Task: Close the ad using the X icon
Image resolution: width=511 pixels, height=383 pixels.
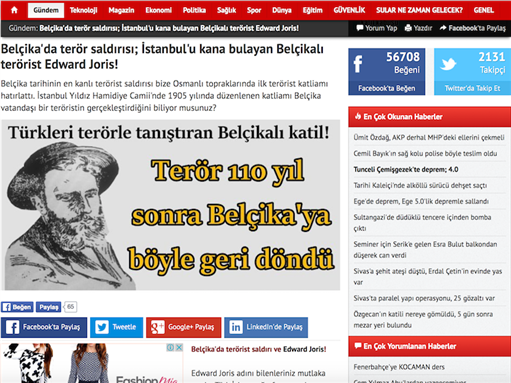Action: pyautogui.click(x=179, y=347)
